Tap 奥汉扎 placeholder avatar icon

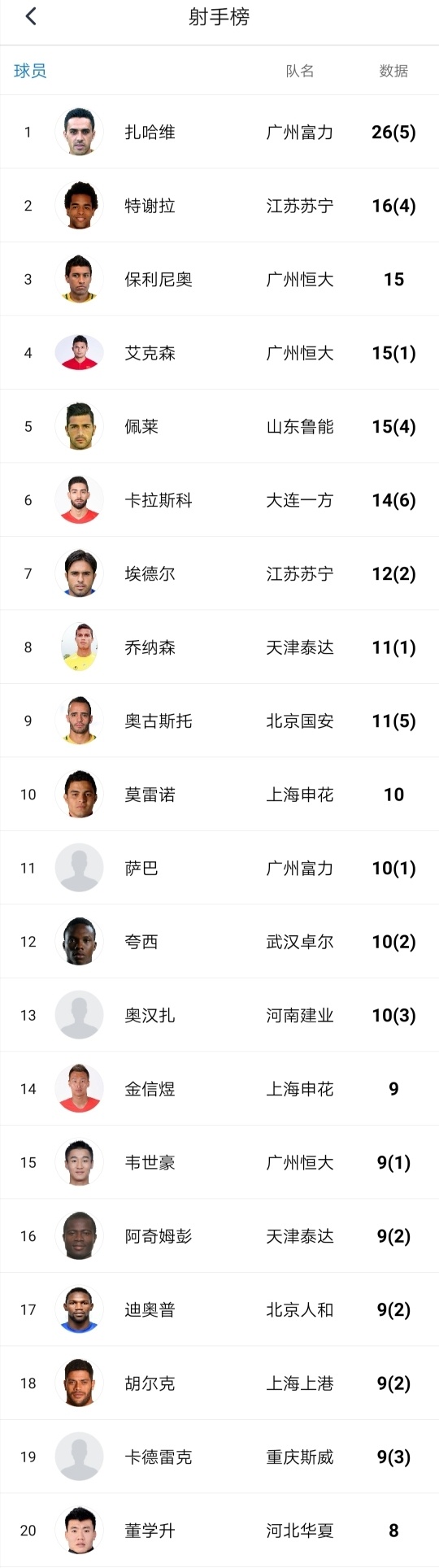(x=80, y=1015)
